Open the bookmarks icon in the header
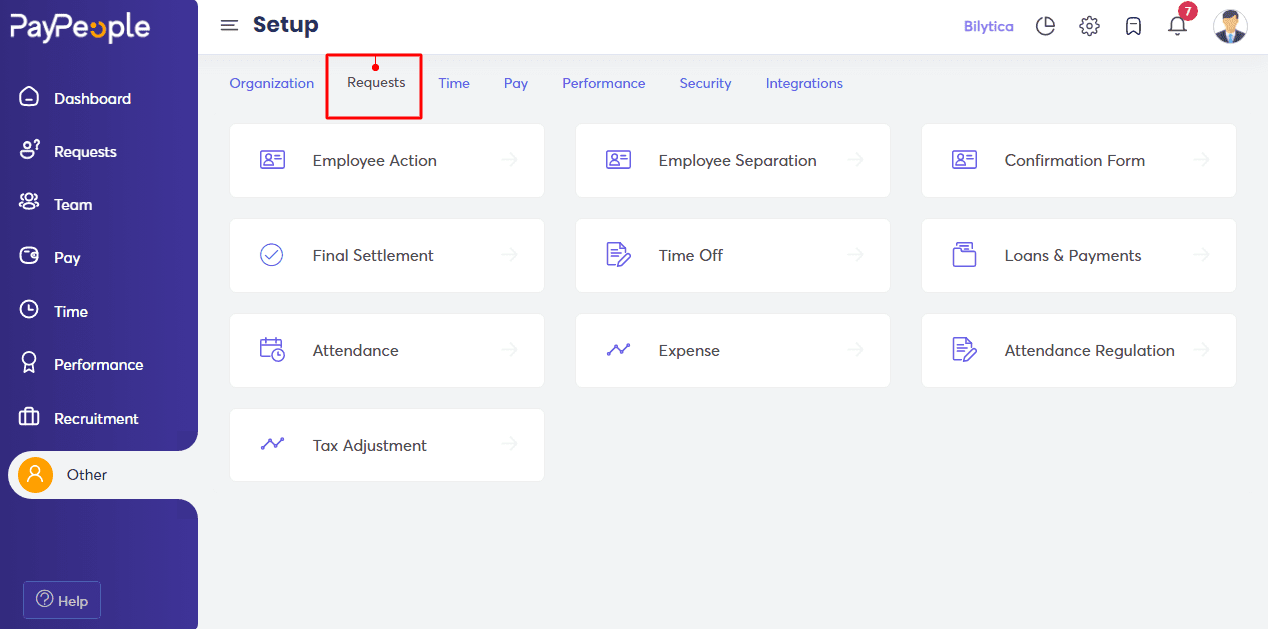 [1133, 26]
